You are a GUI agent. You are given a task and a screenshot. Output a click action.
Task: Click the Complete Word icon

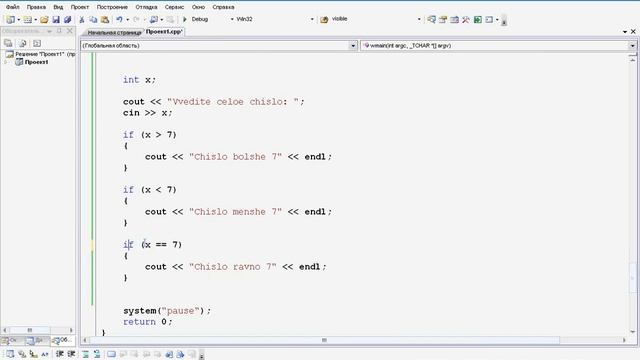[x=44, y=354]
